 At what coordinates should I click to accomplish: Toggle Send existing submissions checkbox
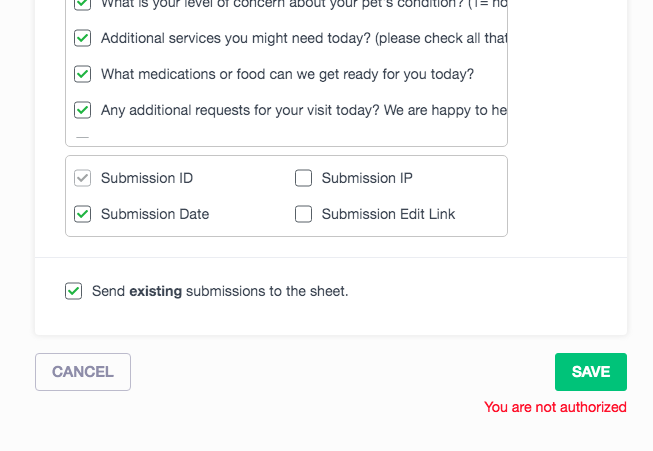[x=73, y=291]
